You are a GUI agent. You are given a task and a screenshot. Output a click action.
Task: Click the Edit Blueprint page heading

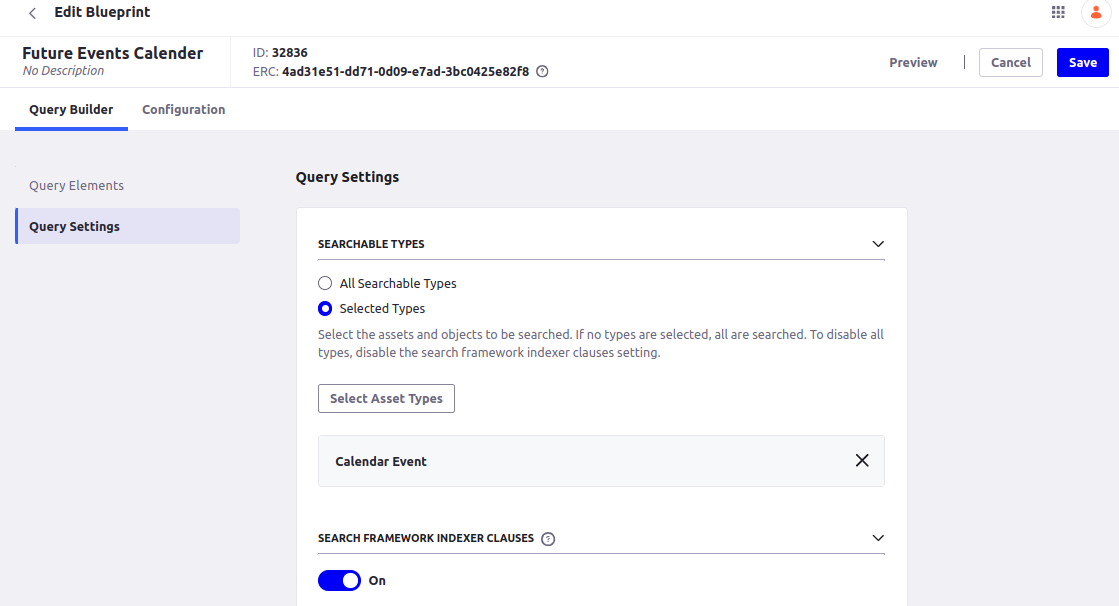pyautogui.click(x=102, y=12)
